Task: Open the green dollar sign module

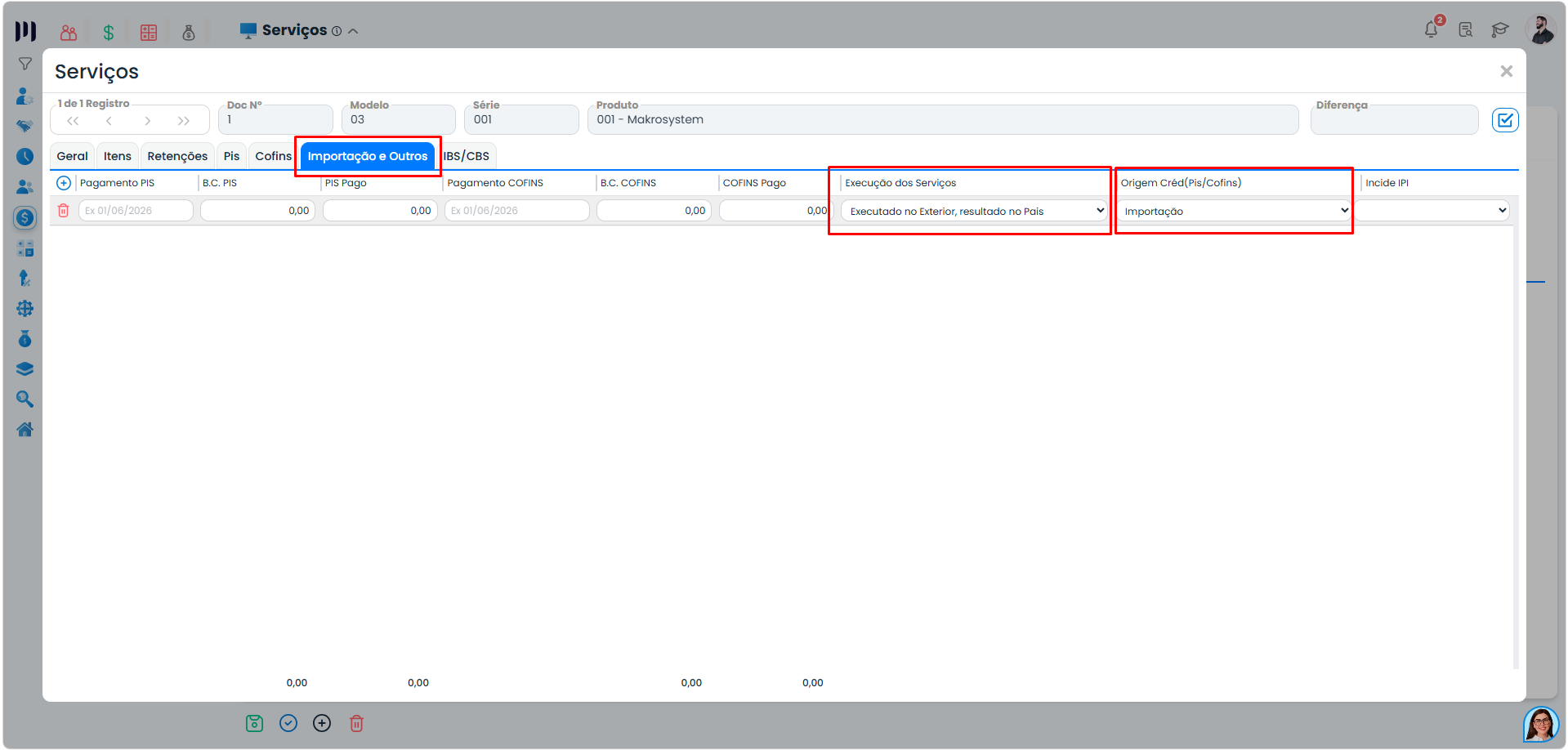Action: pos(108,33)
